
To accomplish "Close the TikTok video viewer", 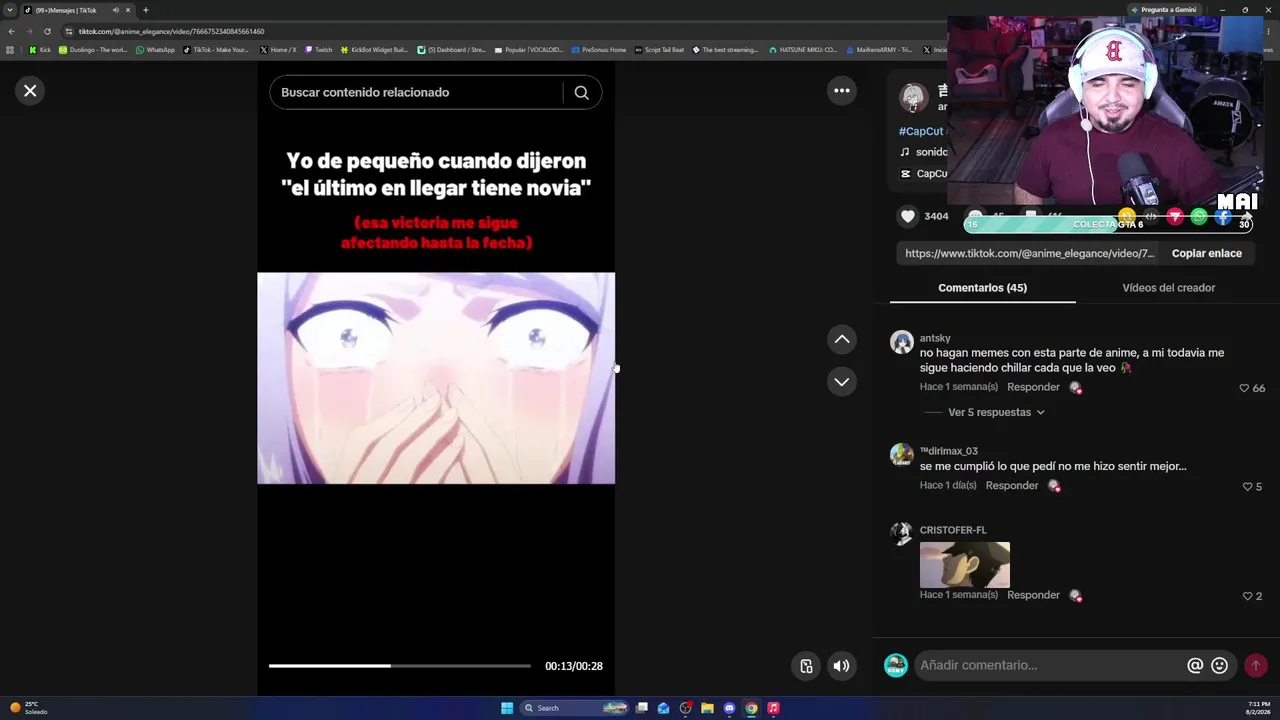I will point(30,91).
